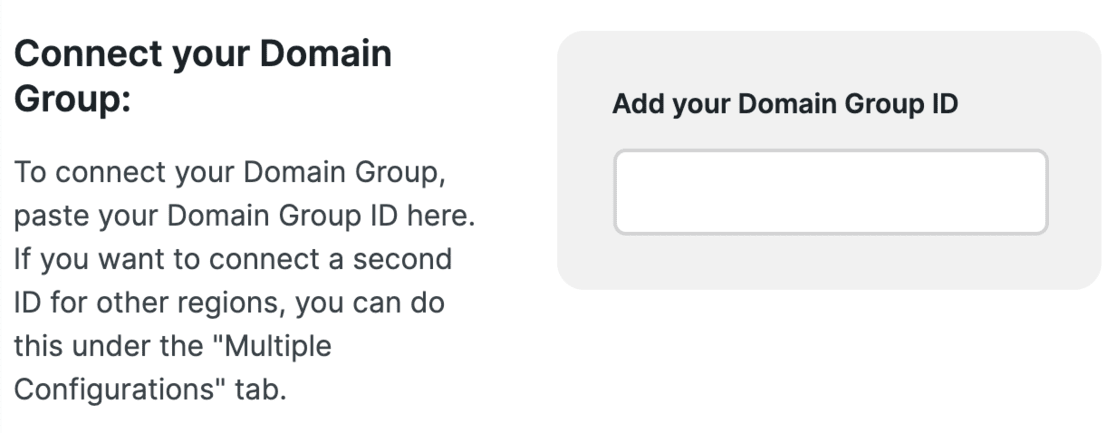Click the "Add your Domain Group ID" label
The width and height of the screenshot is (1116, 433).
[786, 104]
